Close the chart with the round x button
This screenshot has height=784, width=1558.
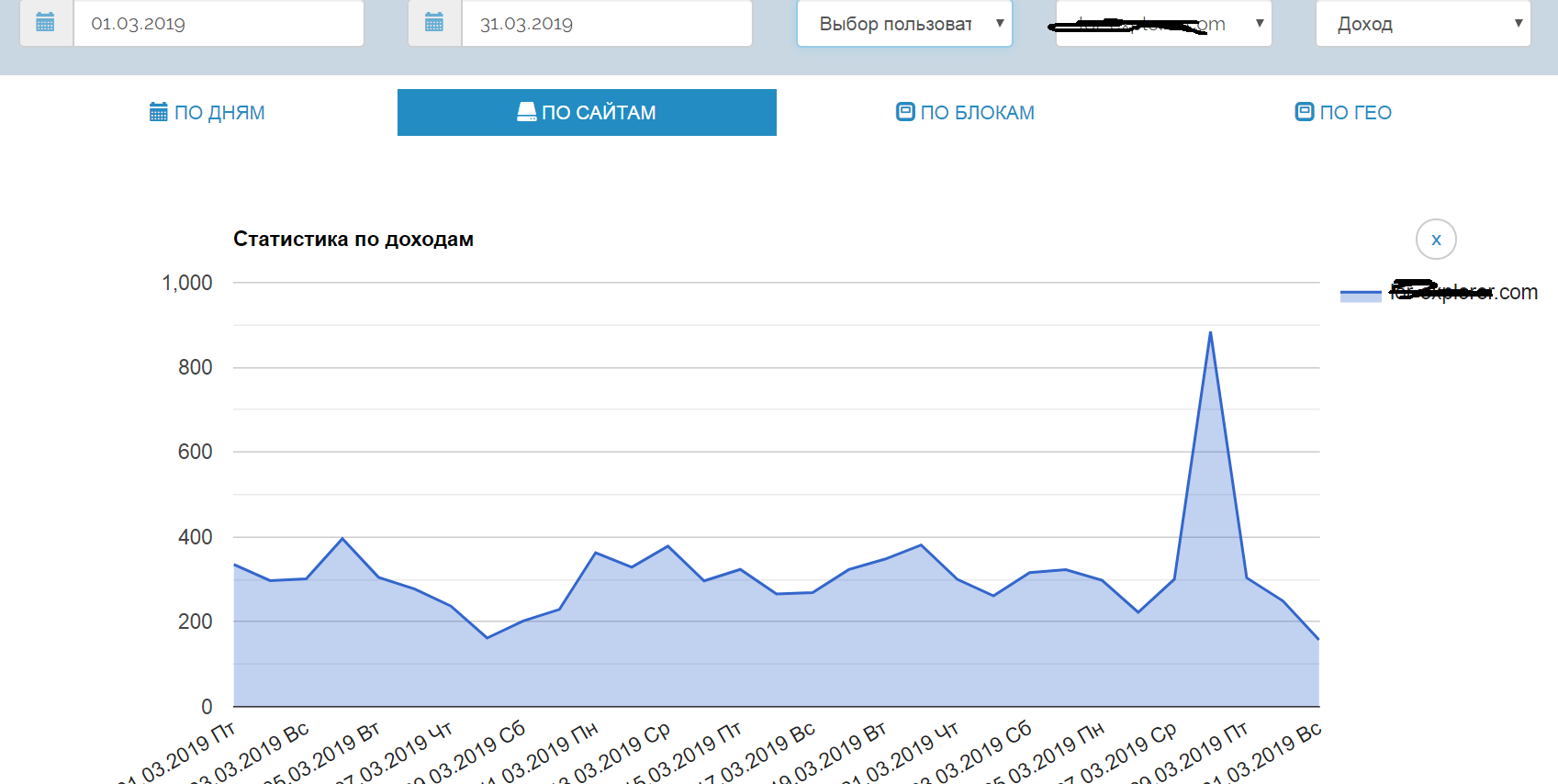(x=1436, y=240)
